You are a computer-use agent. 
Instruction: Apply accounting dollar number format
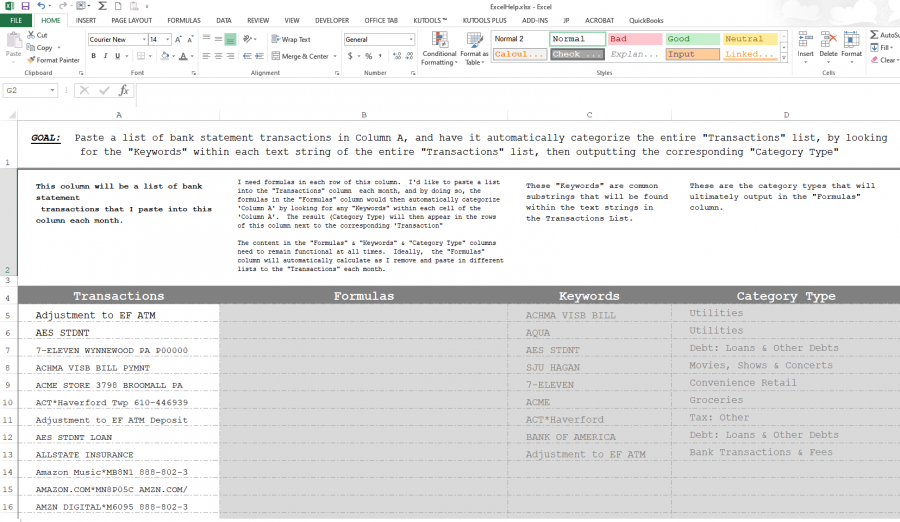click(350, 56)
